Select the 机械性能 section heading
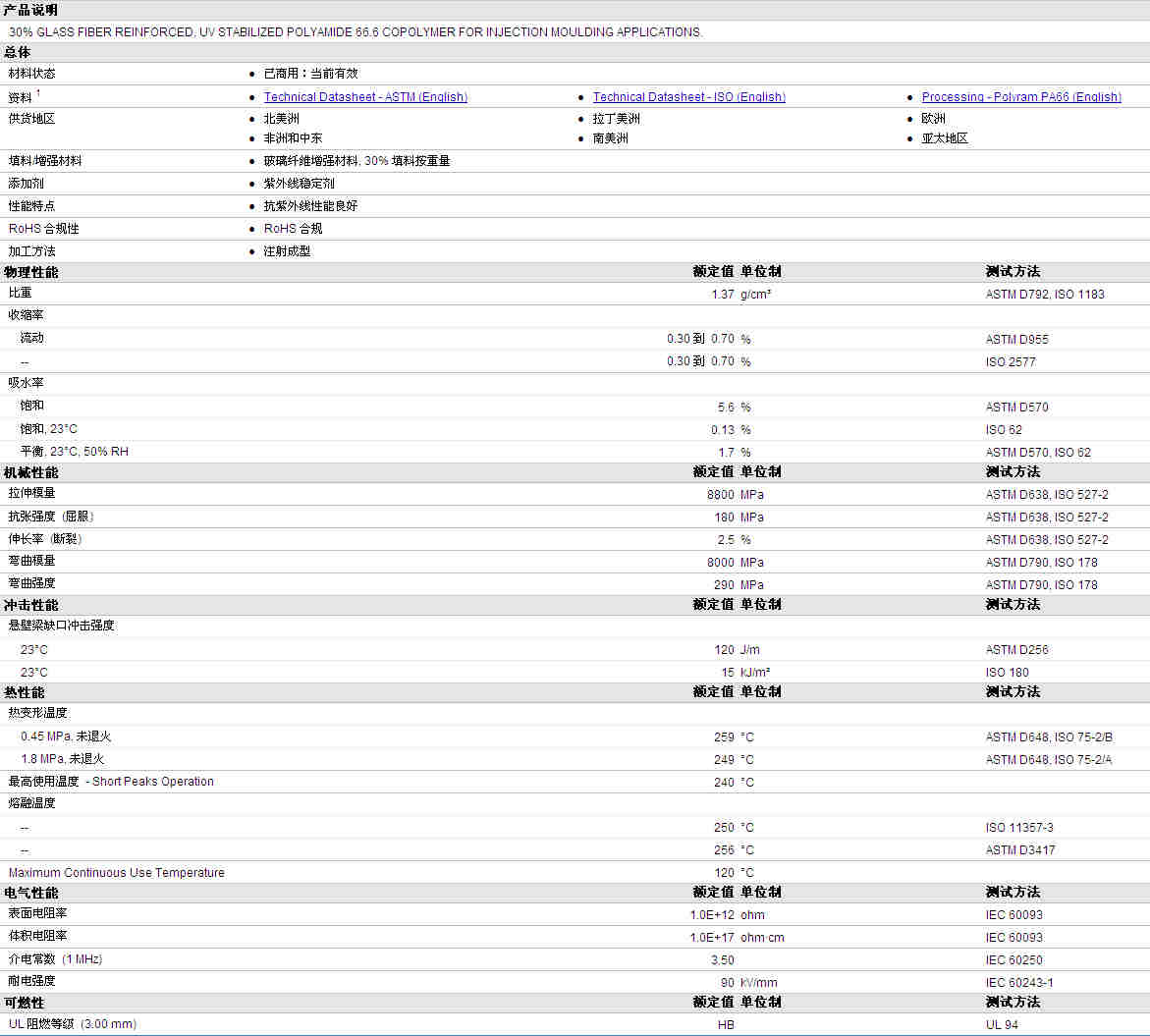Viewport: 1150px width, 1036px height. click(30, 472)
